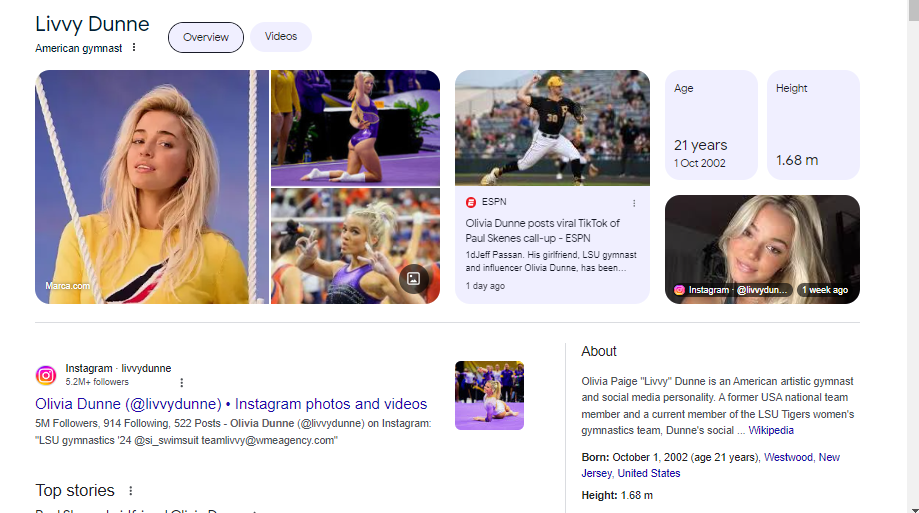Screen dimensions: 919x513
Task: Click the '1 day ago' timestamp
Action: (x=485, y=286)
